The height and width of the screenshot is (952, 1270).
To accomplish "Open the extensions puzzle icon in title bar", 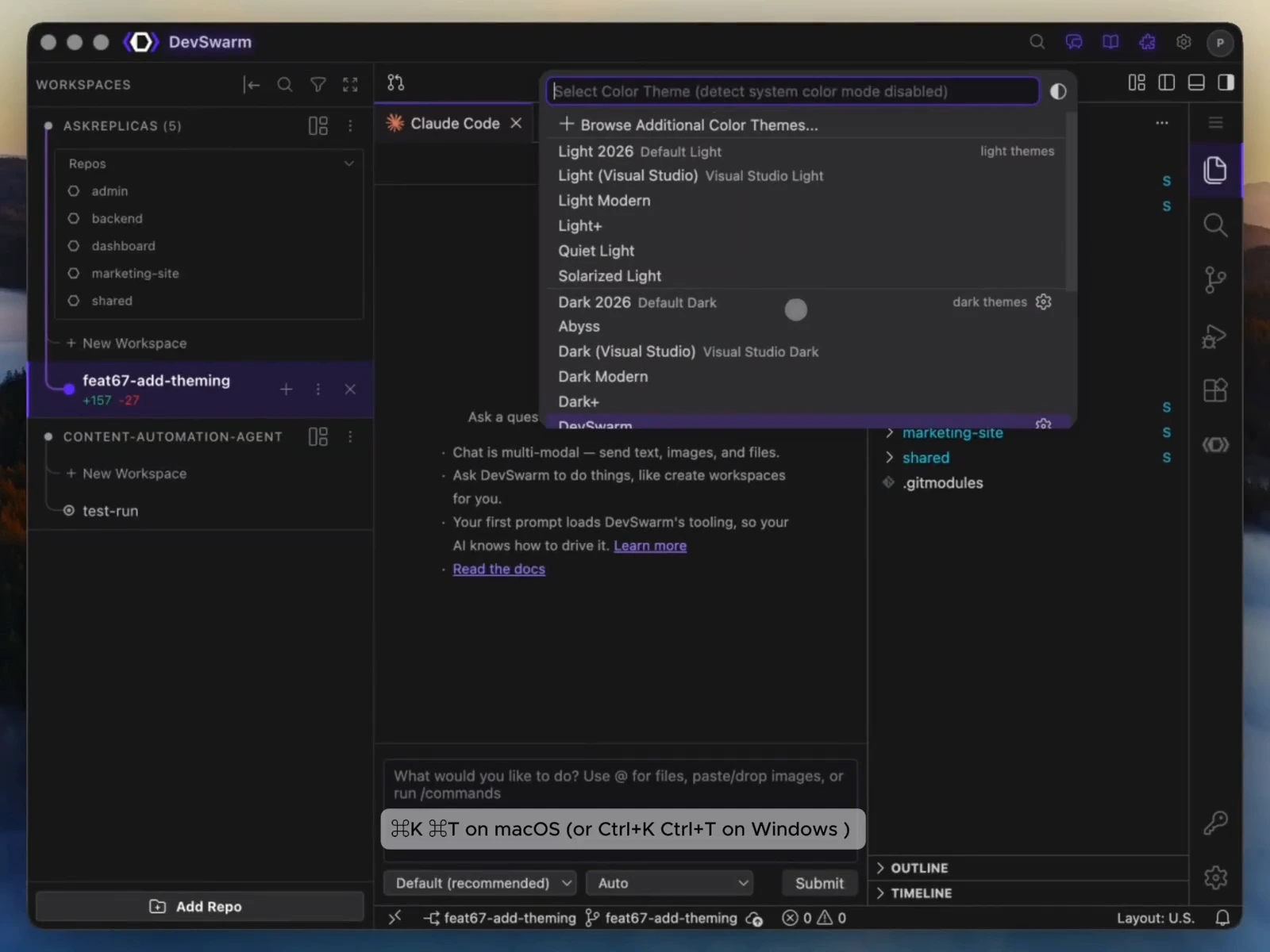I will pyautogui.click(x=1147, y=42).
